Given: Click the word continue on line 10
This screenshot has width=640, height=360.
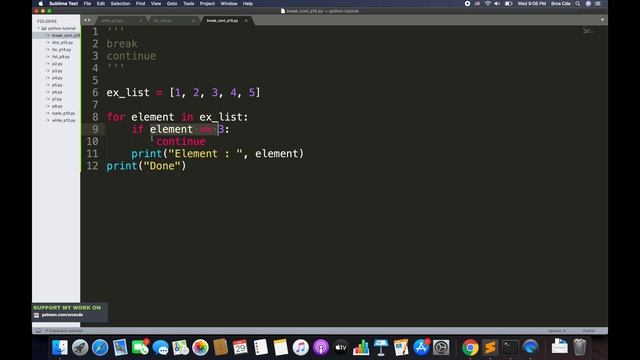Looking at the screenshot, I should pos(181,141).
